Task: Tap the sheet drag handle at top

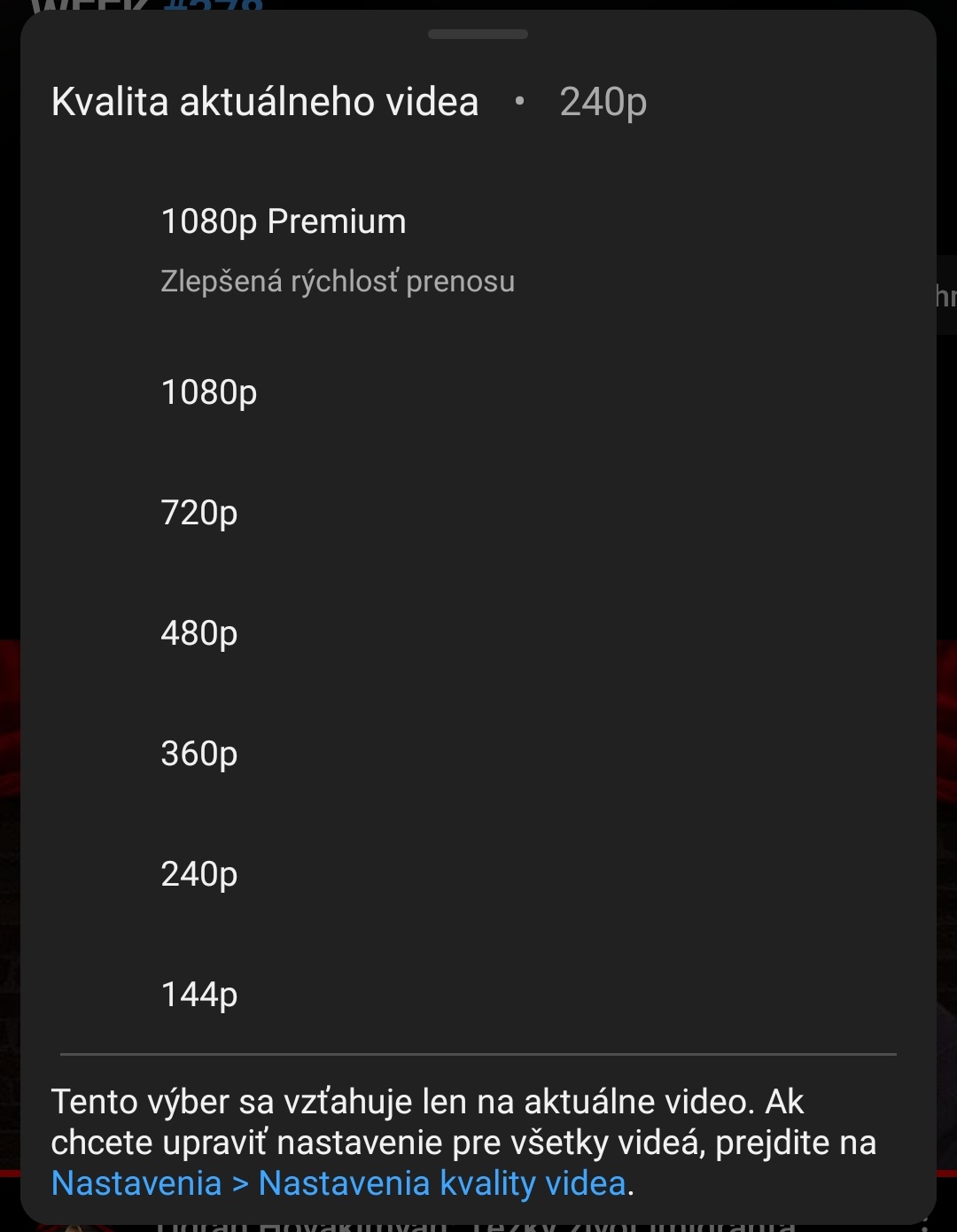Action: pyautogui.click(x=478, y=35)
